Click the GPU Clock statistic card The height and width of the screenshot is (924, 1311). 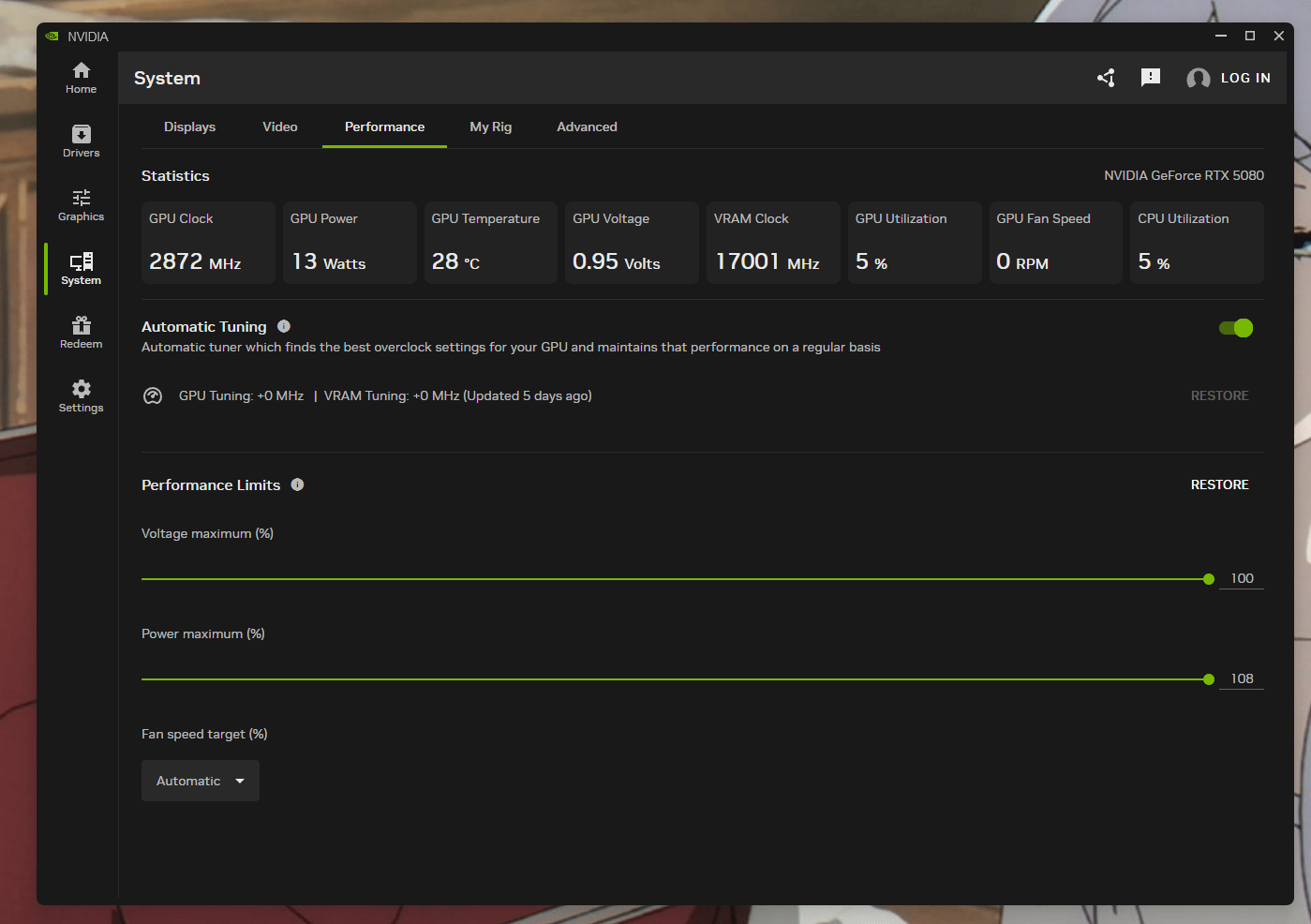click(x=208, y=243)
